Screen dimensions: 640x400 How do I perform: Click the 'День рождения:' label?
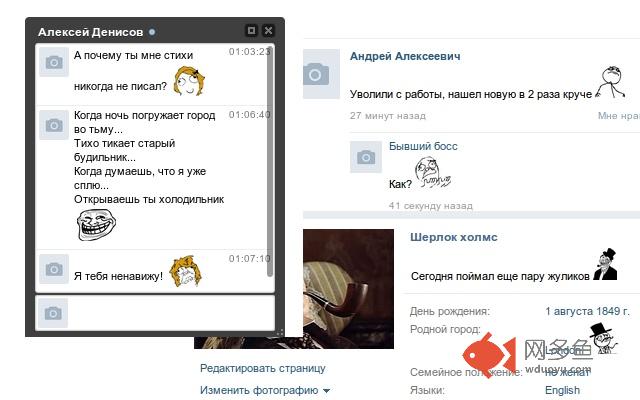pyautogui.click(x=450, y=311)
